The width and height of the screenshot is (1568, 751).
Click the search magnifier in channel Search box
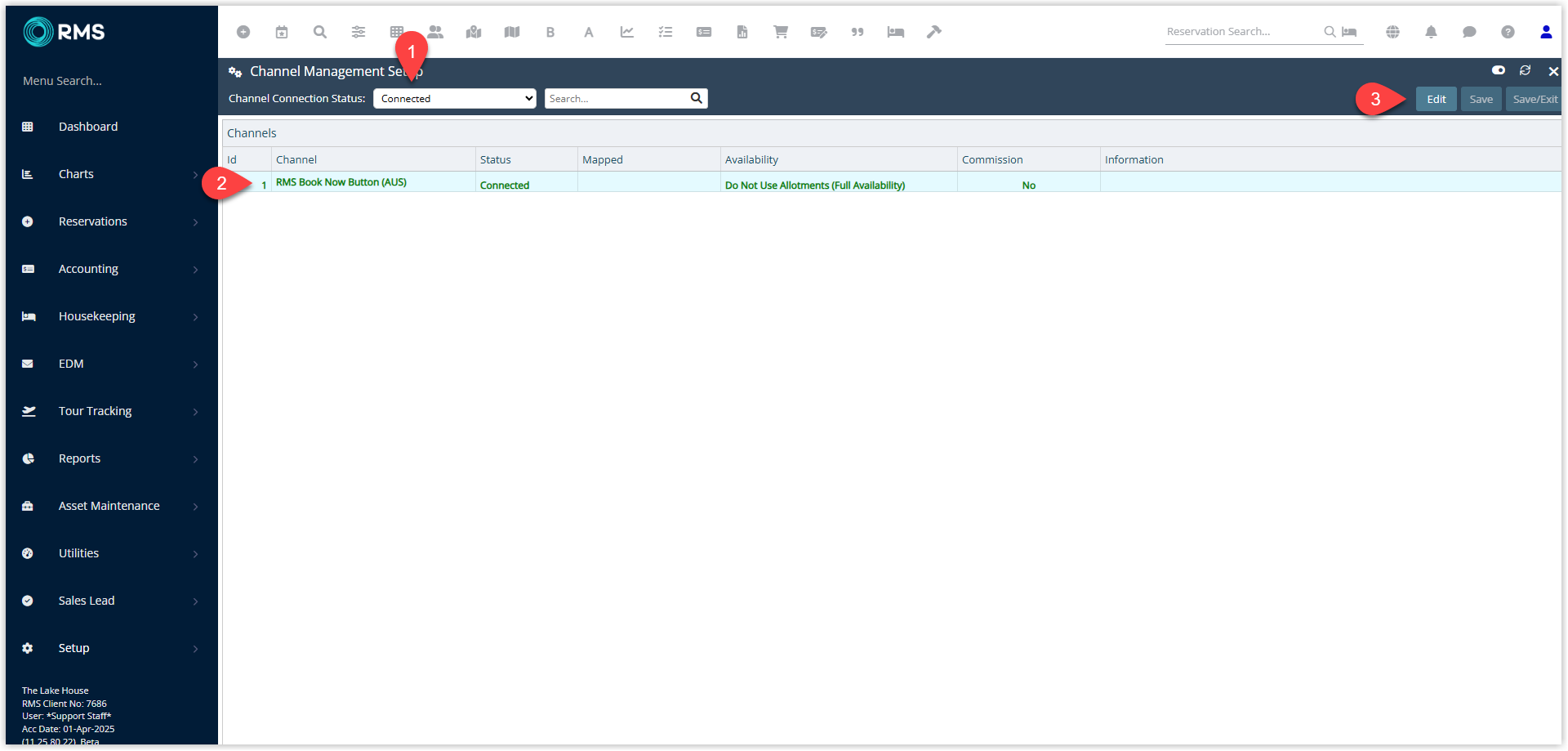tap(697, 98)
